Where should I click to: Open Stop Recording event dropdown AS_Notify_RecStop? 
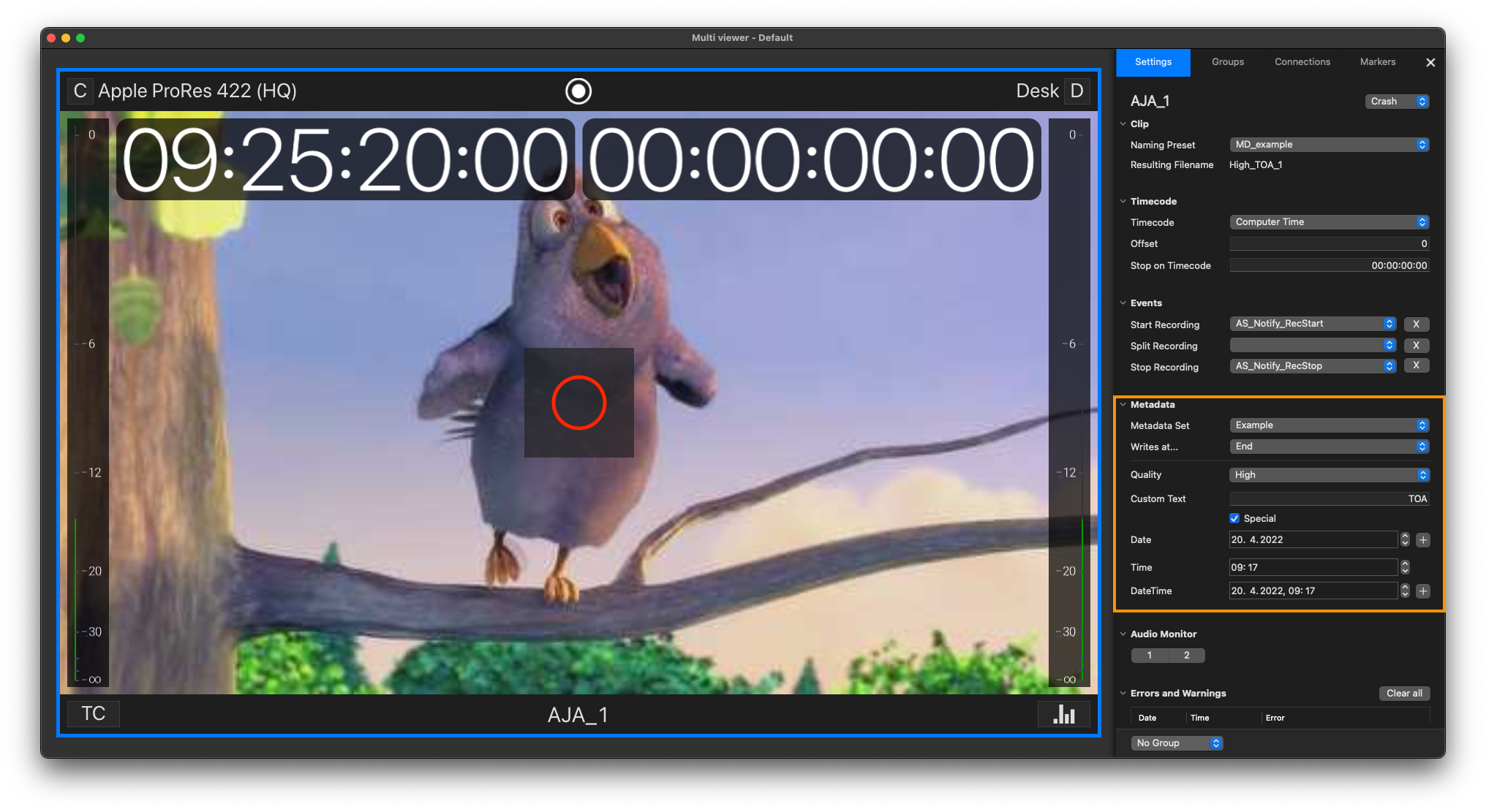1313,366
